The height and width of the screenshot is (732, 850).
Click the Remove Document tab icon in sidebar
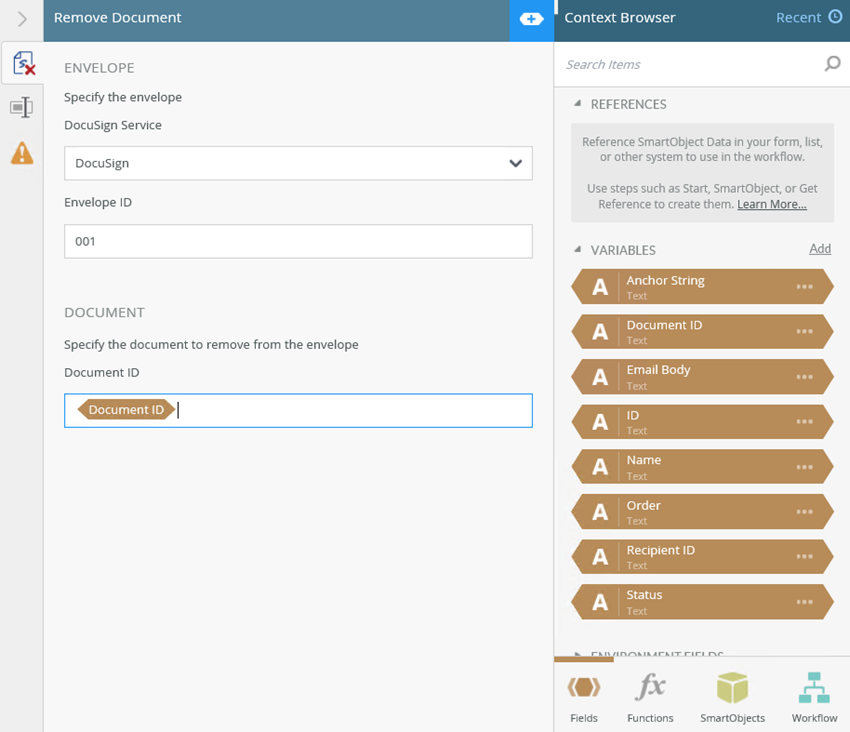22,65
